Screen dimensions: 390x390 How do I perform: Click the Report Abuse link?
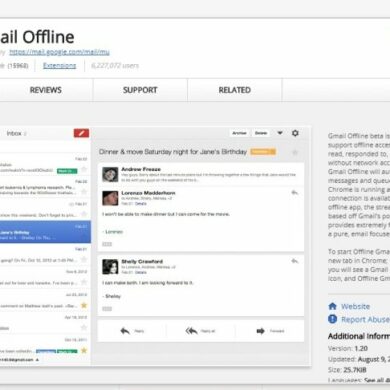pyautogui.click(x=365, y=319)
